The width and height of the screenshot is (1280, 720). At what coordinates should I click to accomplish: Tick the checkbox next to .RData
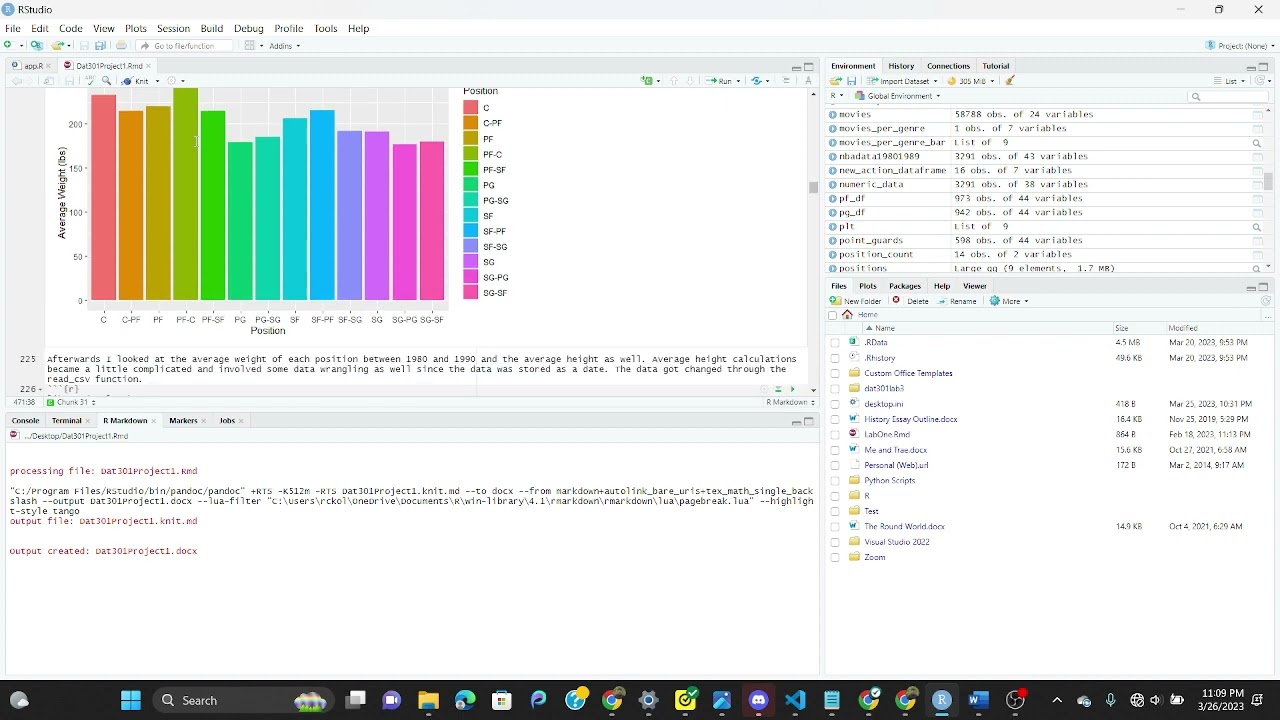[835, 343]
